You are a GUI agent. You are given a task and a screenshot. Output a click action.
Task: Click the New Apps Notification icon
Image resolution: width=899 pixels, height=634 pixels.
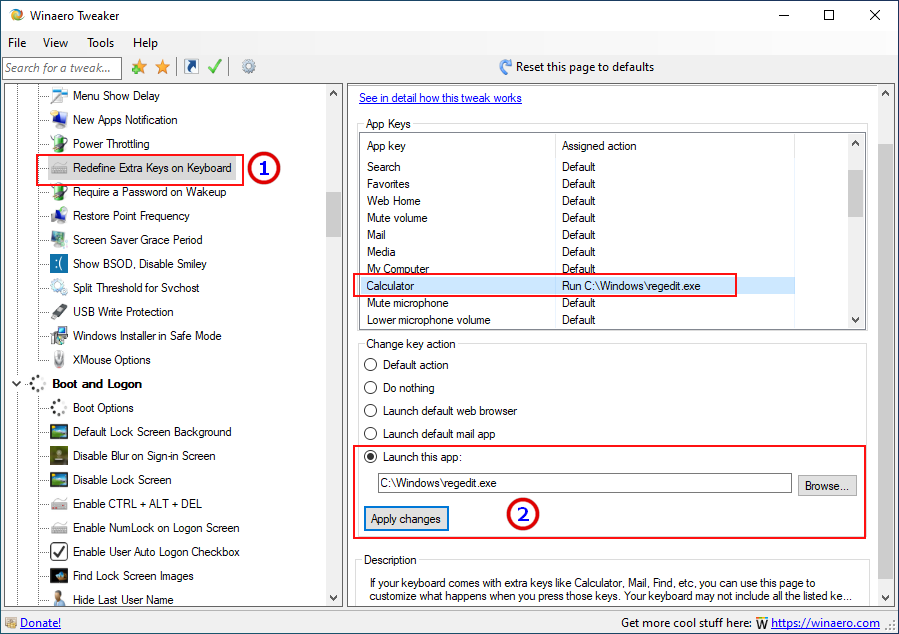point(58,120)
